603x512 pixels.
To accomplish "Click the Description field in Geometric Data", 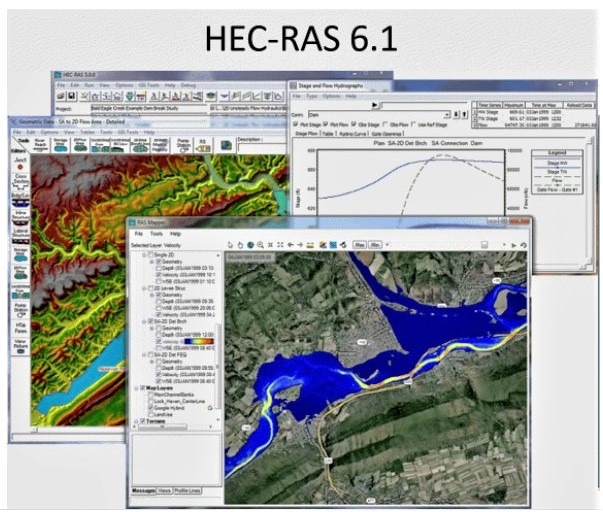I will pos(262,148).
